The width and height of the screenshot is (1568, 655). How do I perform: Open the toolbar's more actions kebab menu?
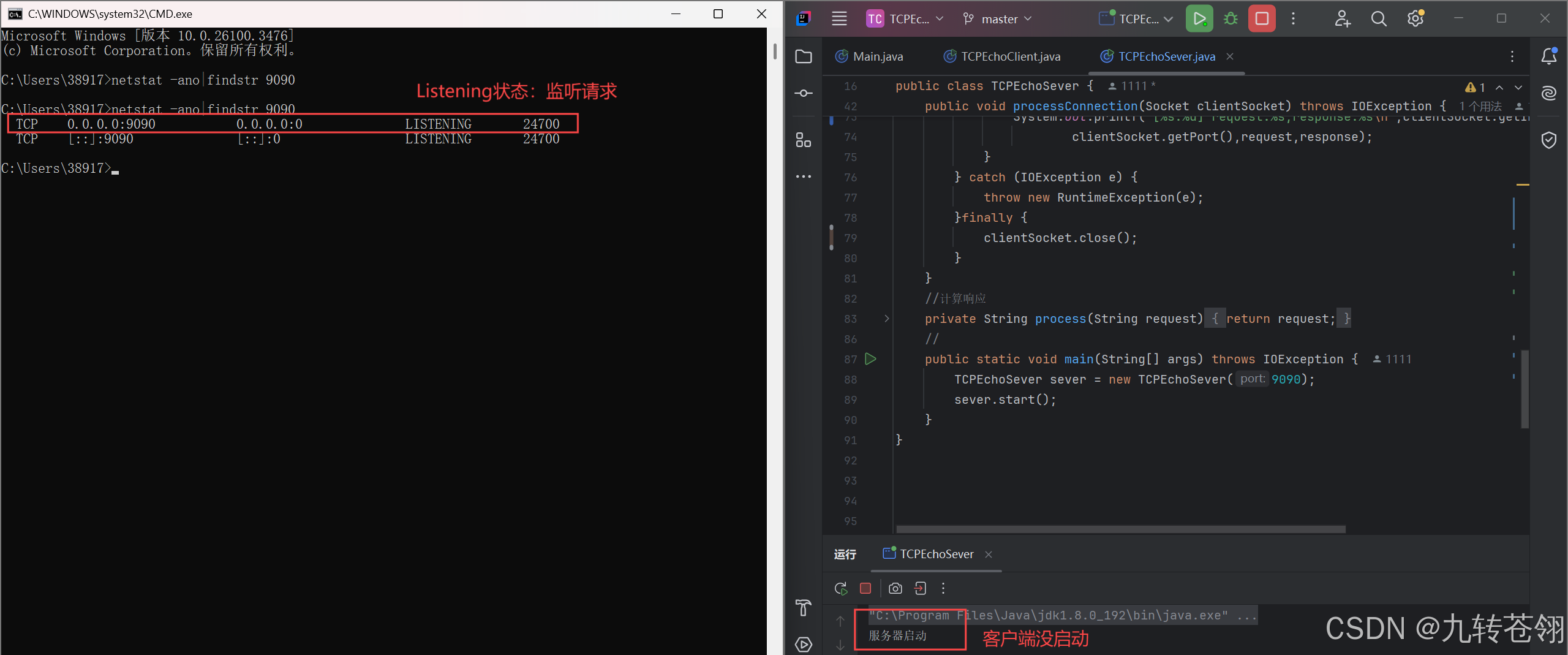1294,19
